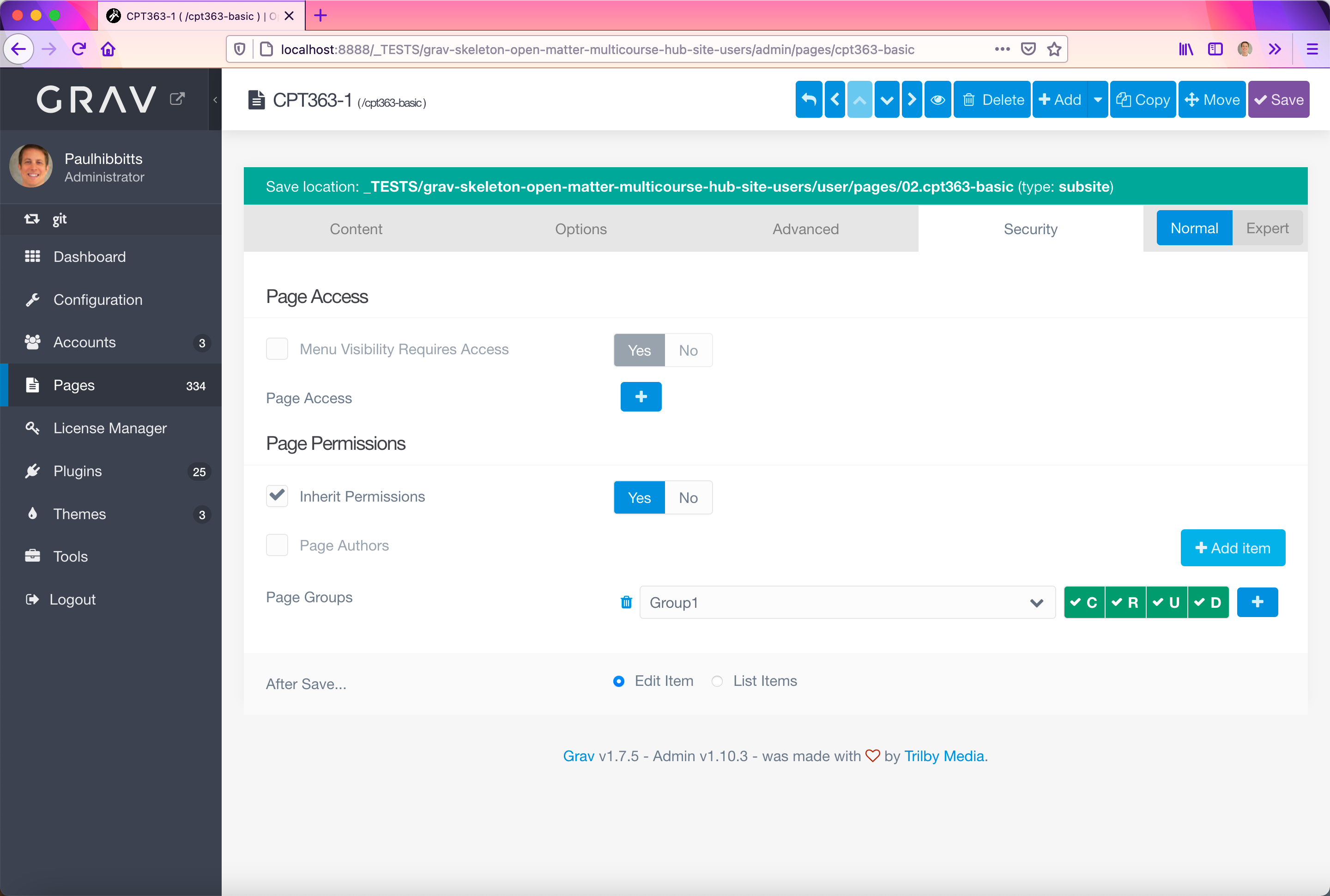Uncheck the Inherit Permissions checkbox
Screen dimensions: 1330x896
(x=277, y=496)
